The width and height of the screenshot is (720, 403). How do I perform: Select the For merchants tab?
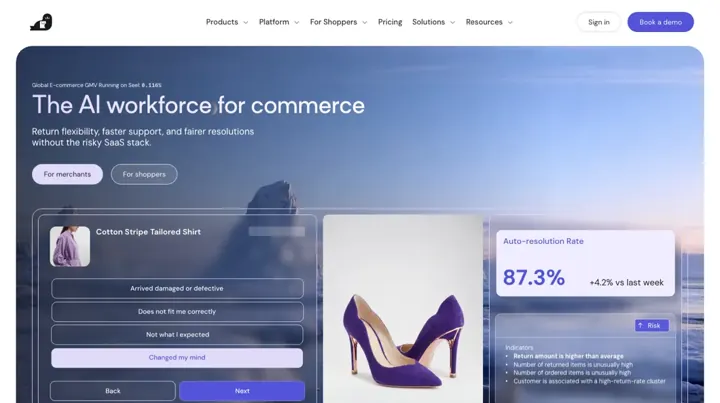(67, 174)
